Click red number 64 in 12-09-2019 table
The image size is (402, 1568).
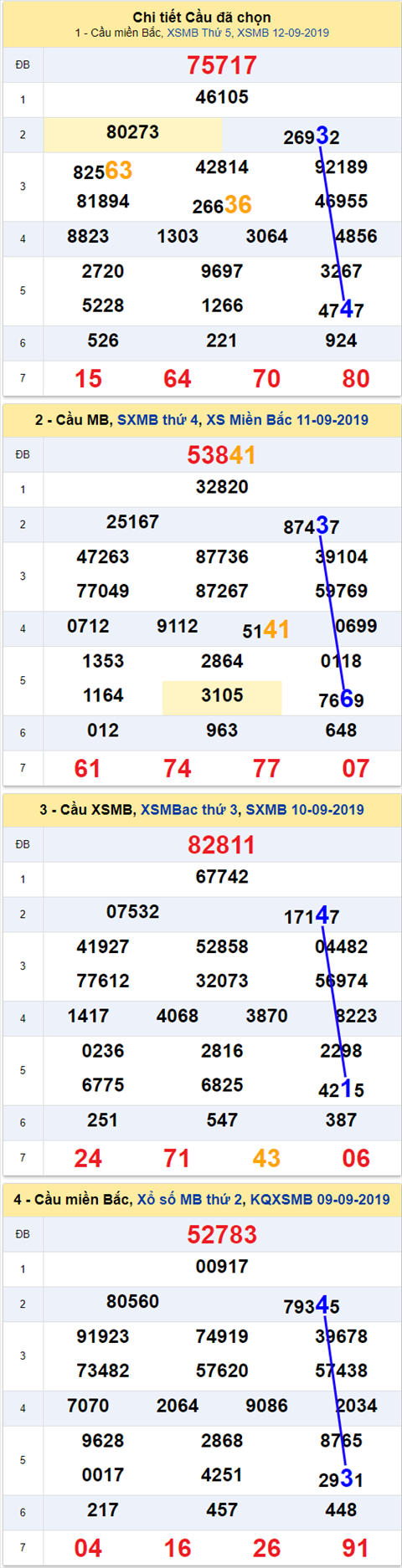tap(178, 379)
